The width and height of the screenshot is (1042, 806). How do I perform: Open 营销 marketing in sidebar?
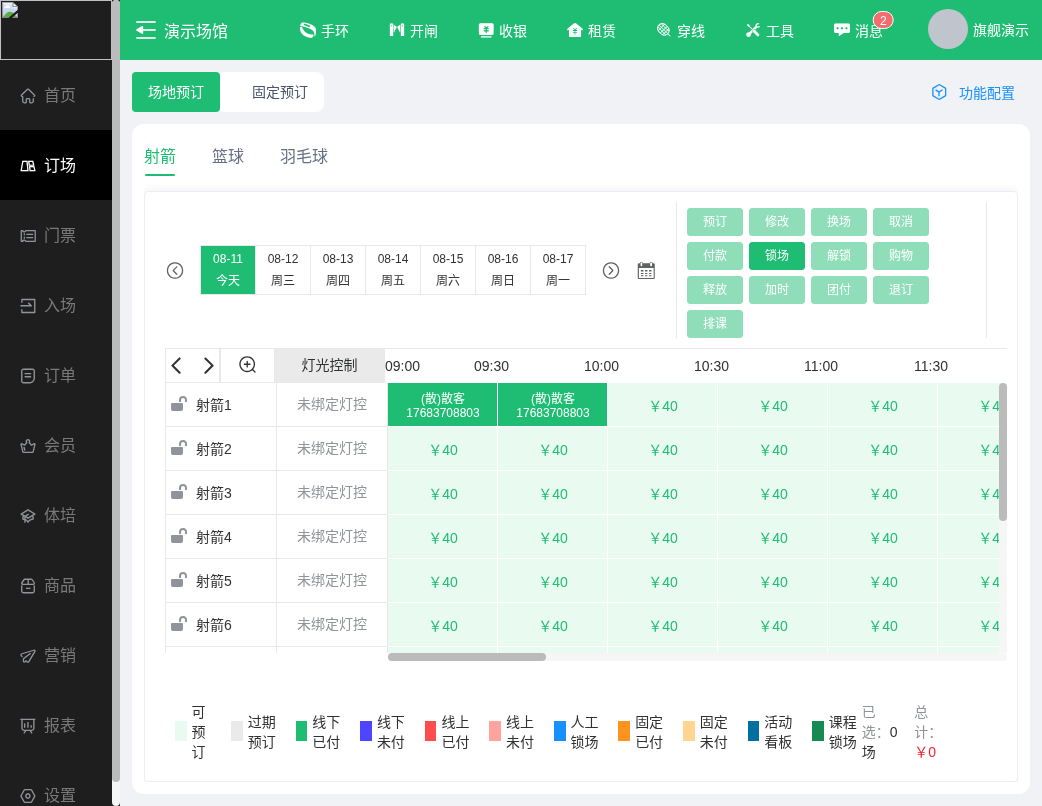click(56, 656)
